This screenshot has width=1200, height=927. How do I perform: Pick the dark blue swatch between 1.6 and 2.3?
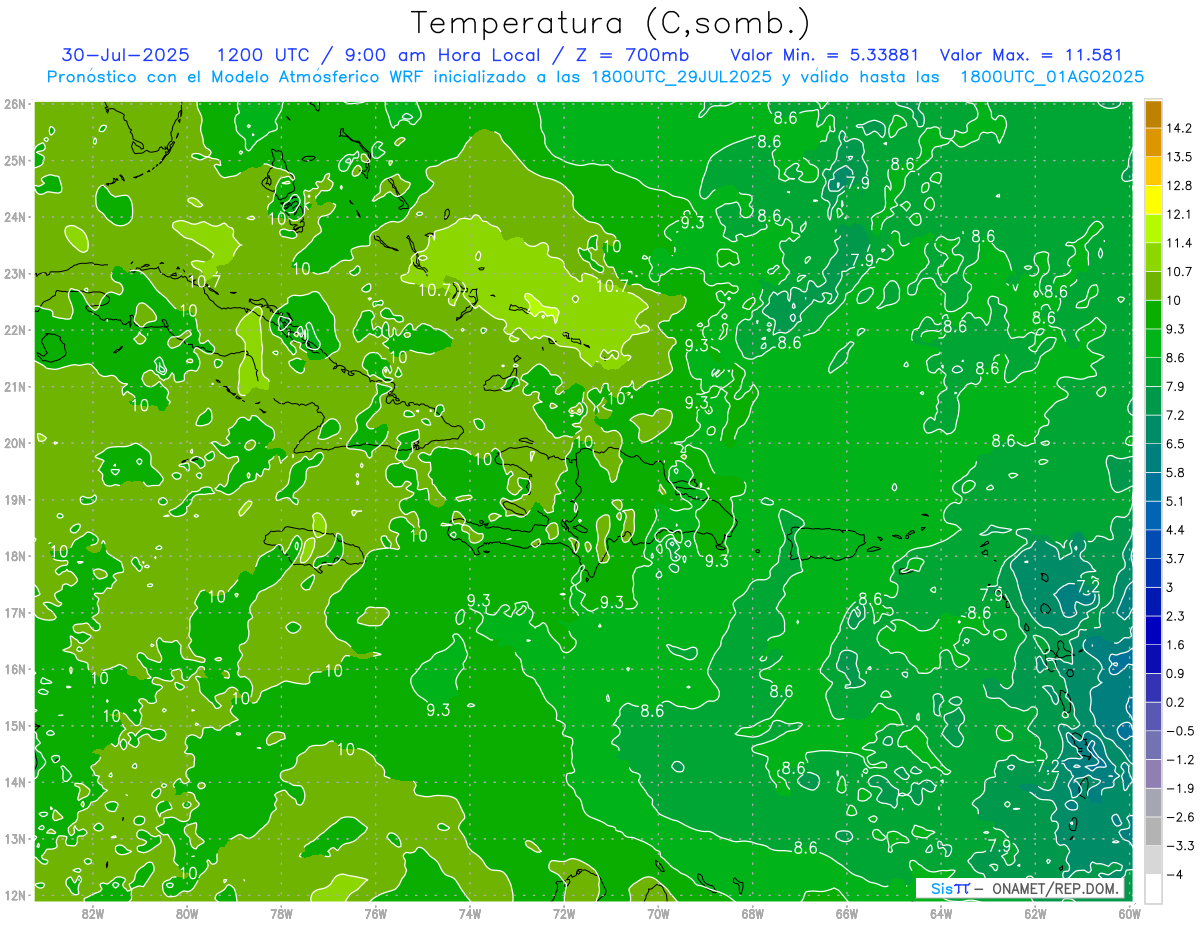[1153, 630]
